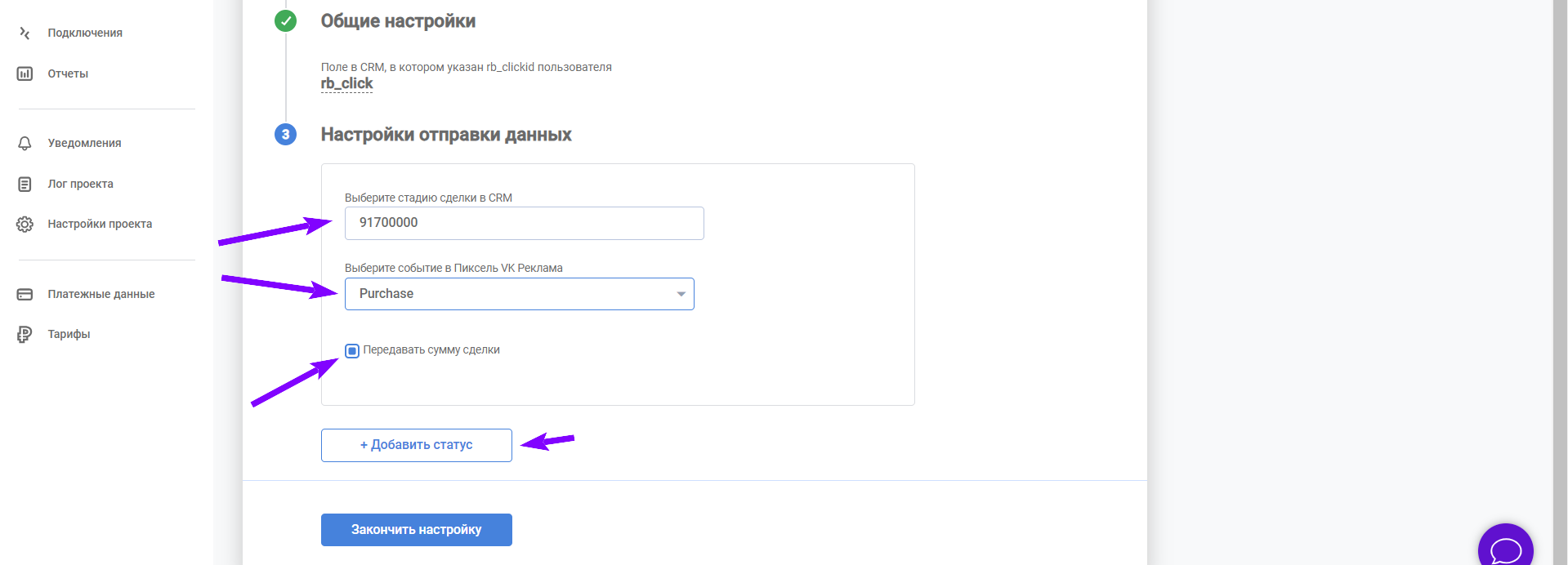
Task: Click the Тарифы ruble icon
Action: point(25,334)
